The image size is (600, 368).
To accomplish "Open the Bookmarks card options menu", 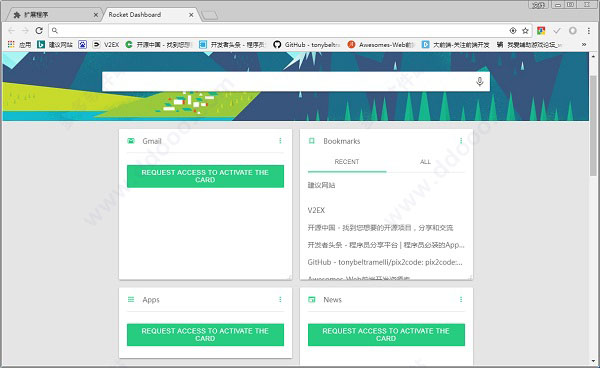I will (x=461, y=141).
